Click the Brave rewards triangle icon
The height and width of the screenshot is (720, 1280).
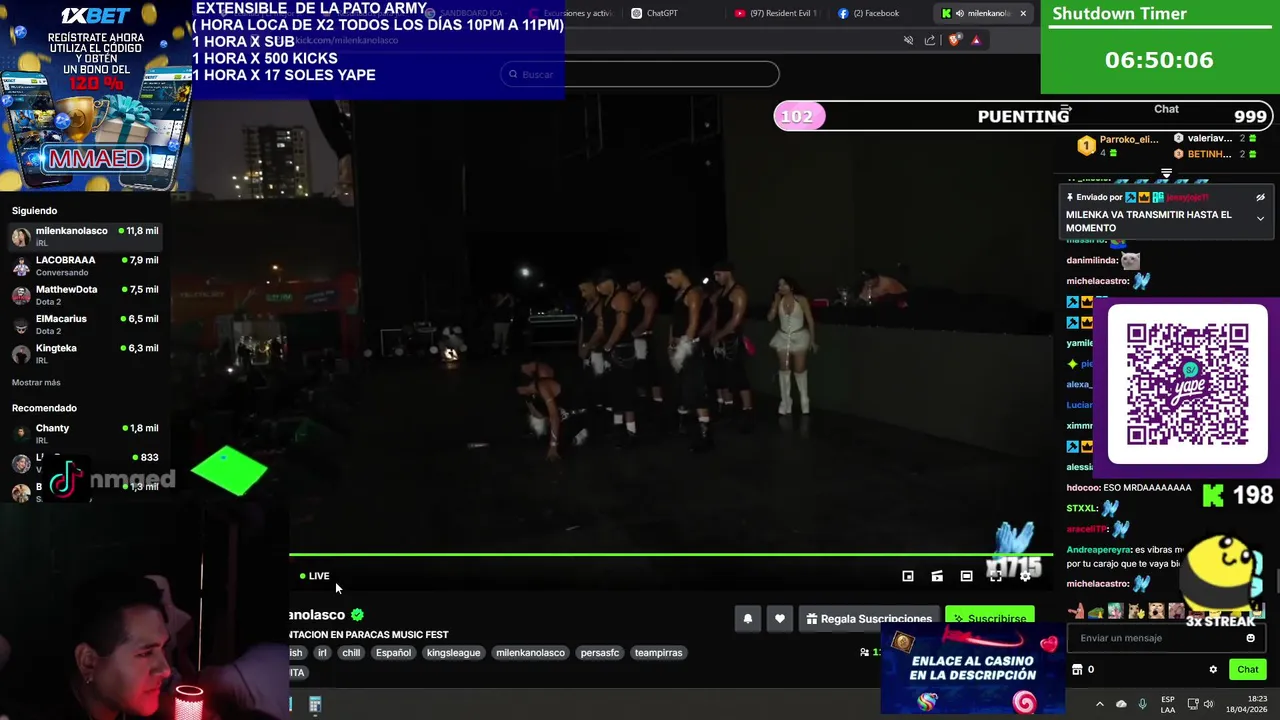976,40
